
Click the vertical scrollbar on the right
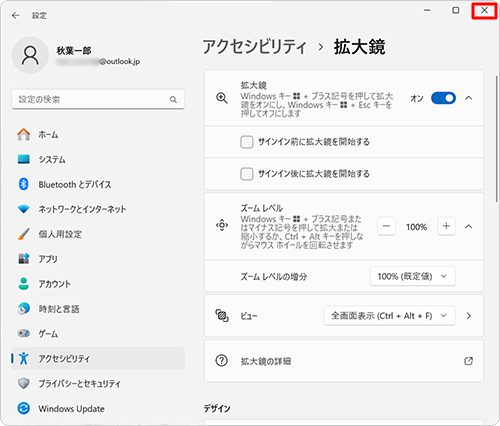(x=496, y=138)
